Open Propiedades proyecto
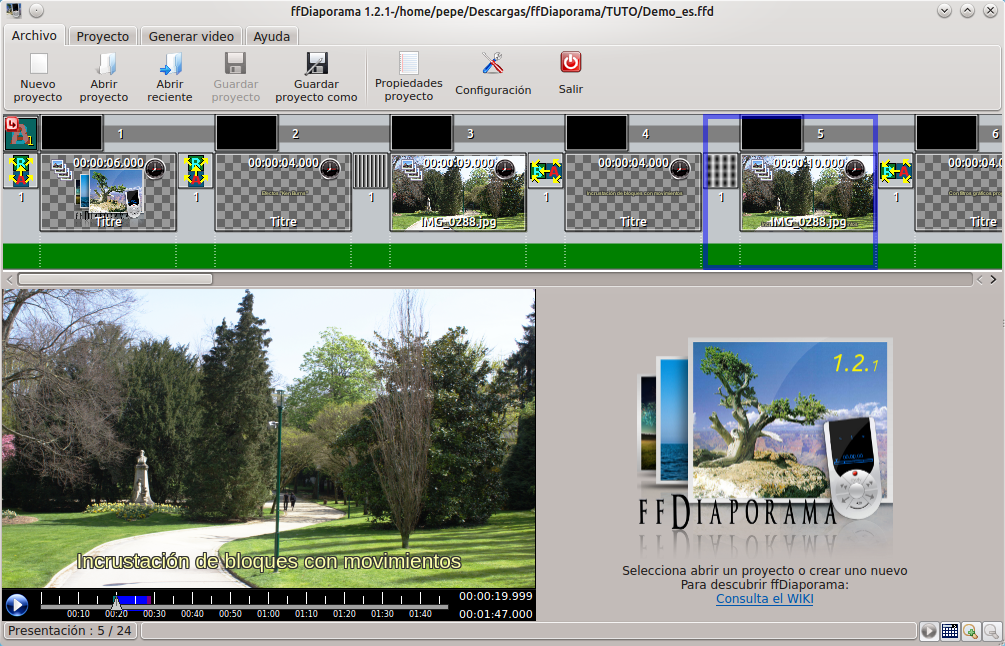 [x=409, y=78]
